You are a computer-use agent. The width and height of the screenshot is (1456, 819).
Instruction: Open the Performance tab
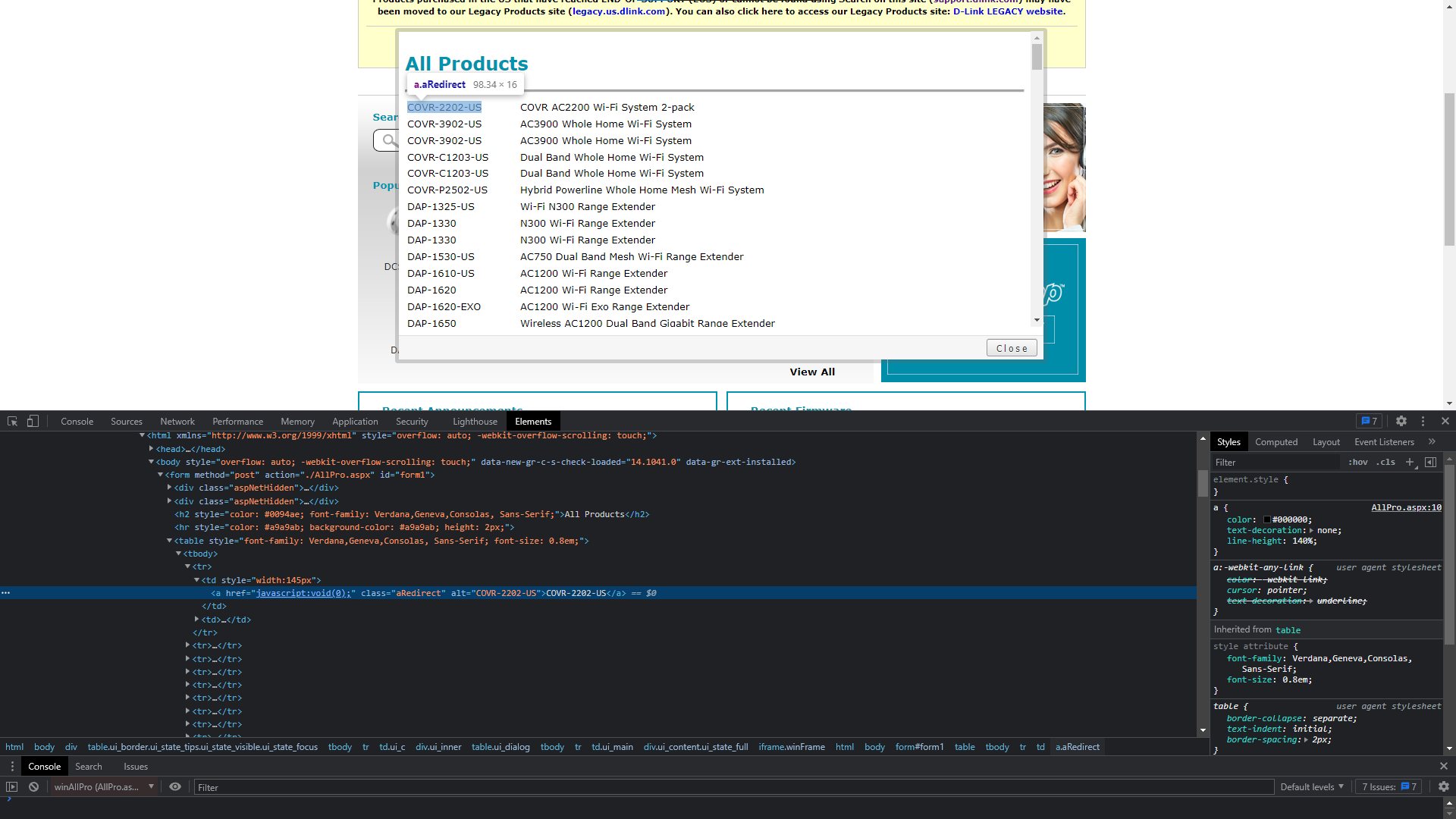(237, 422)
